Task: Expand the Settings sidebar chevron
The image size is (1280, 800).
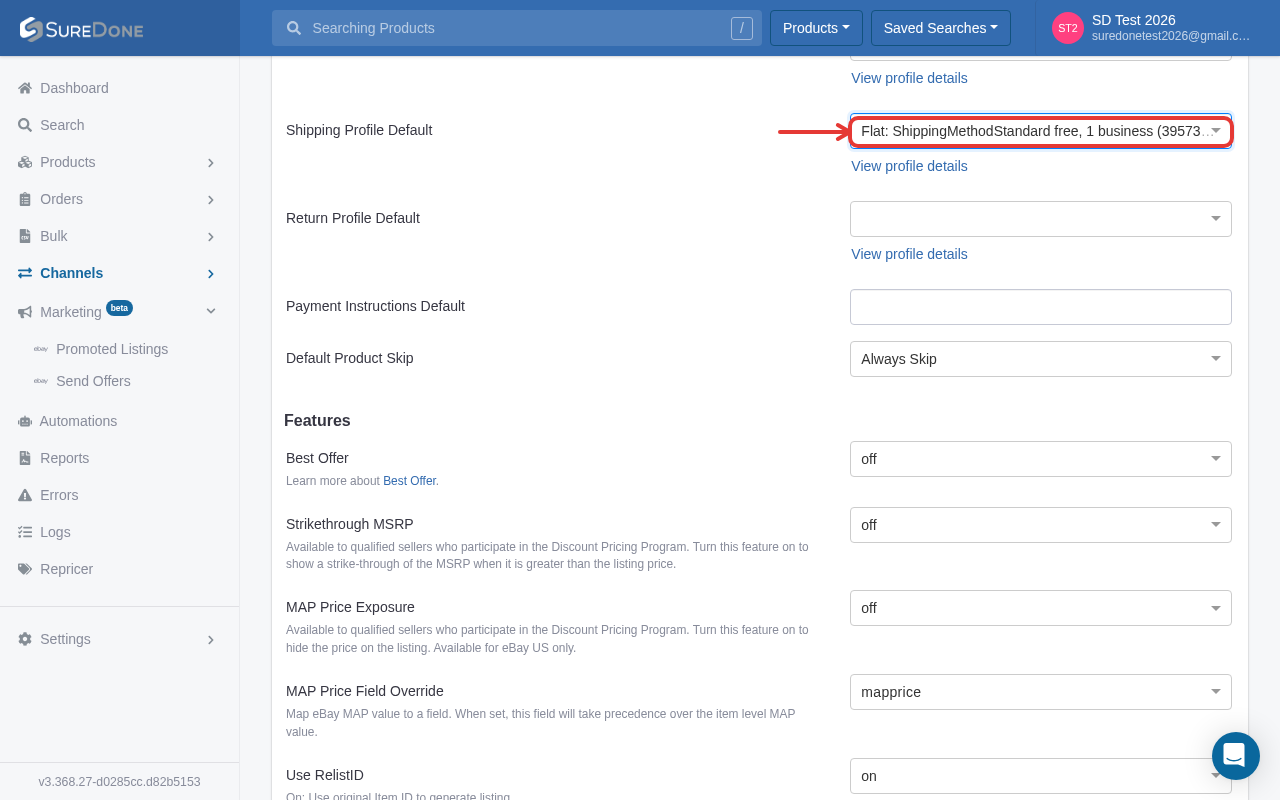Action: pyautogui.click(x=211, y=639)
